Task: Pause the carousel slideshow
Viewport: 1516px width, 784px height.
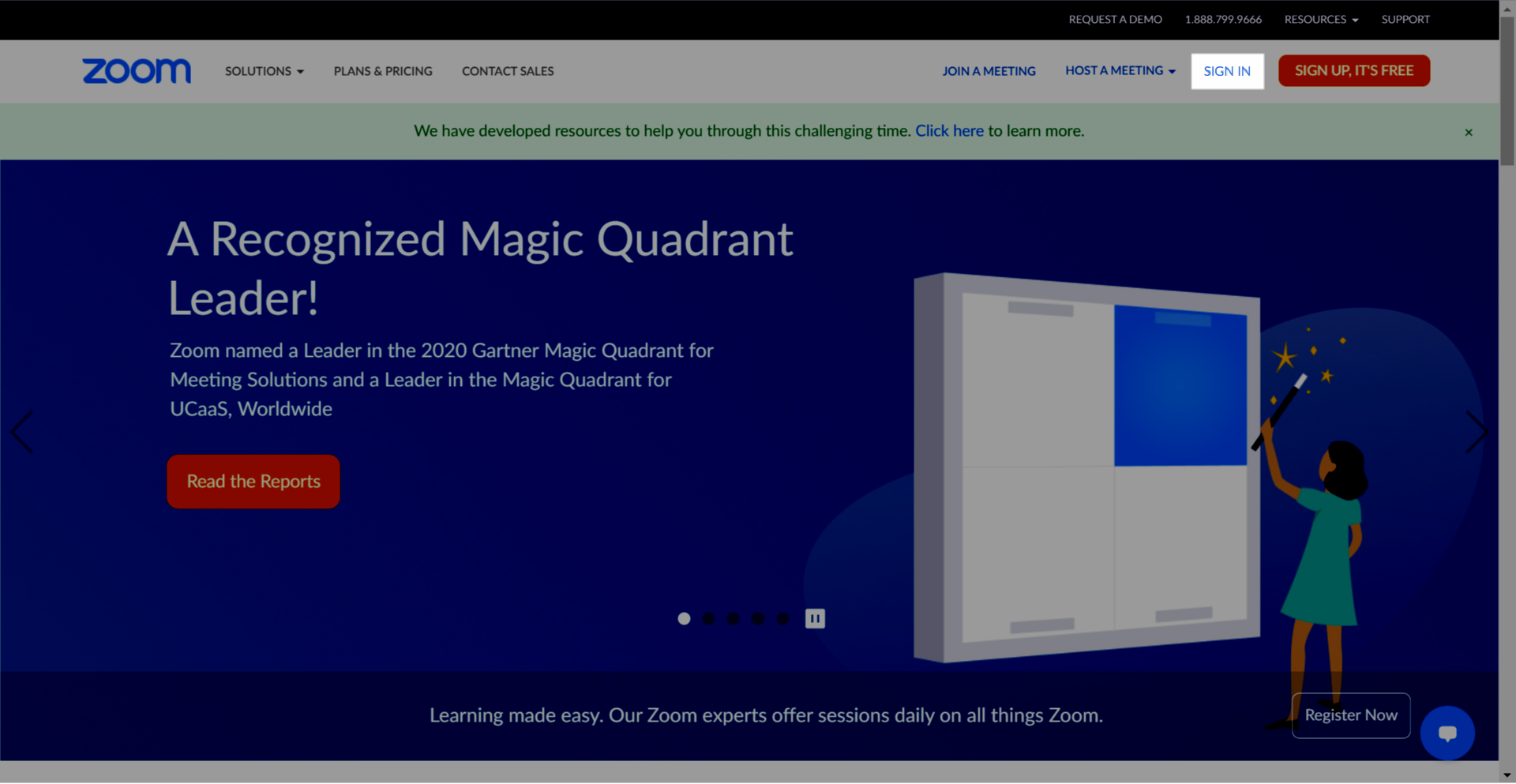Action: [x=815, y=618]
